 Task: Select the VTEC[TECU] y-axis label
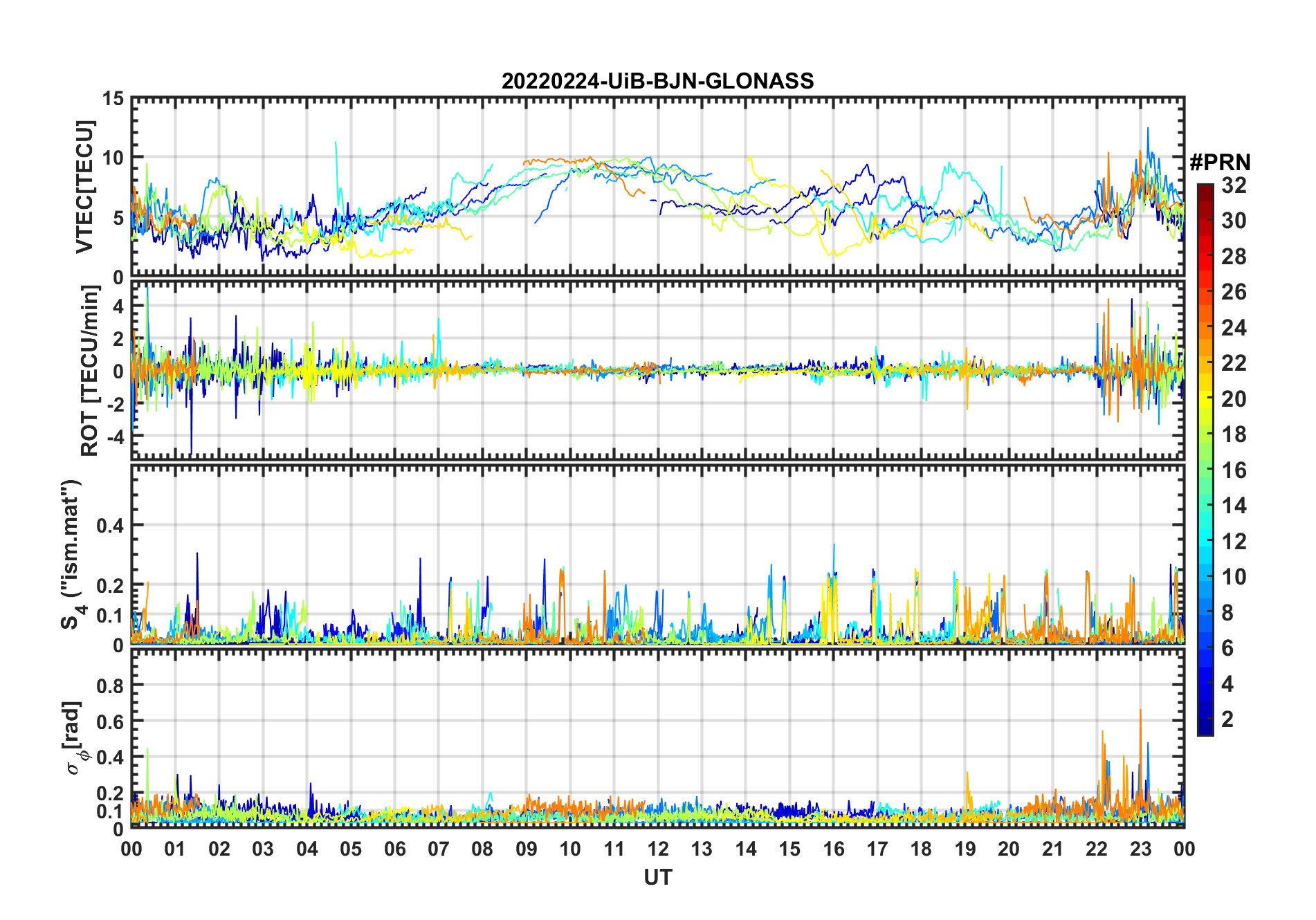click(84, 187)
